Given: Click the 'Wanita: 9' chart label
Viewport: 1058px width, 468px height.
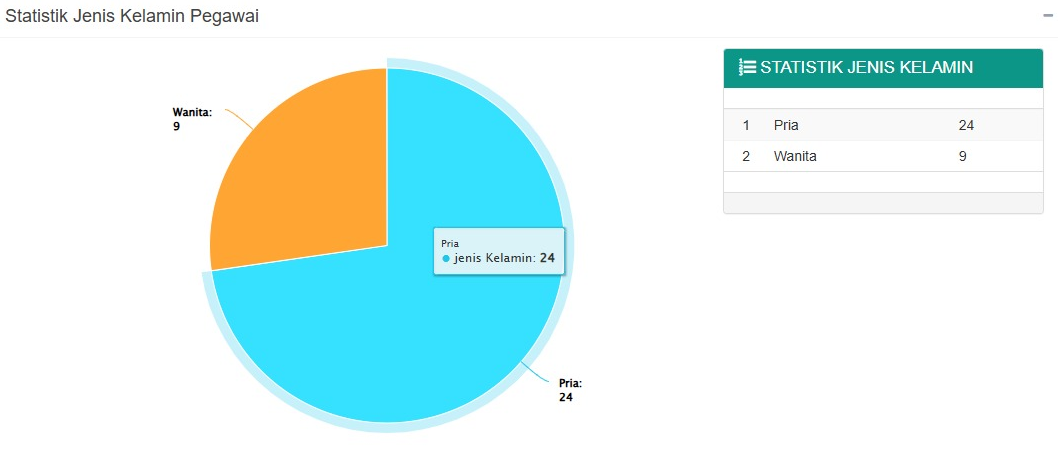Looking at the screenshot, I should tap(192, 119).
